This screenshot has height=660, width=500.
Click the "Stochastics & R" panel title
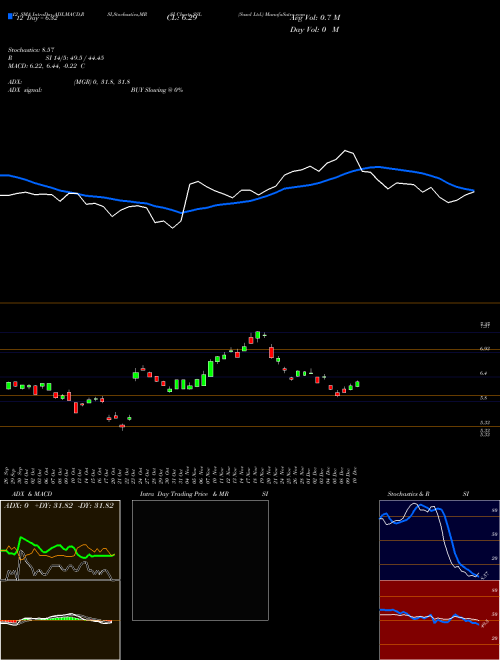408,494
